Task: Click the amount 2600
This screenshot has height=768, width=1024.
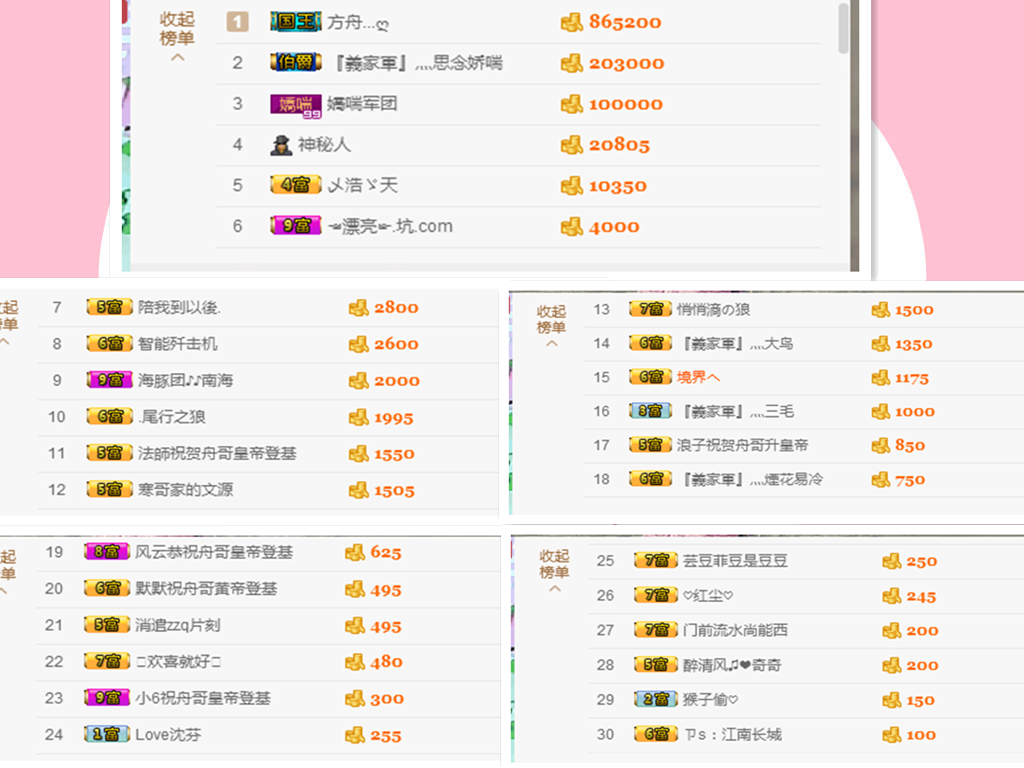Action: tap(396, 344)
